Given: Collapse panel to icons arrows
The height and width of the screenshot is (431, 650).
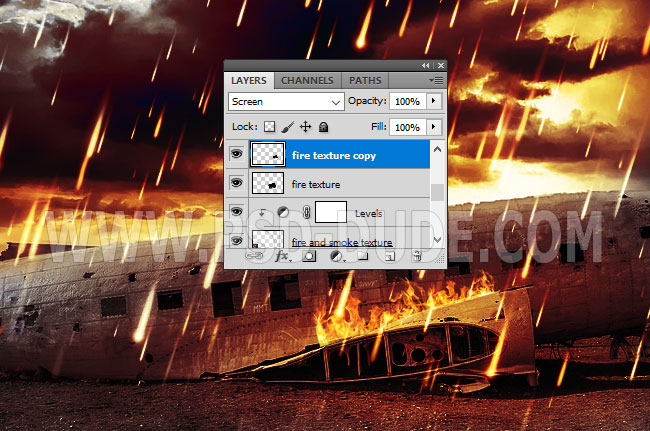Looking at the screenshot, I should 426,65.
